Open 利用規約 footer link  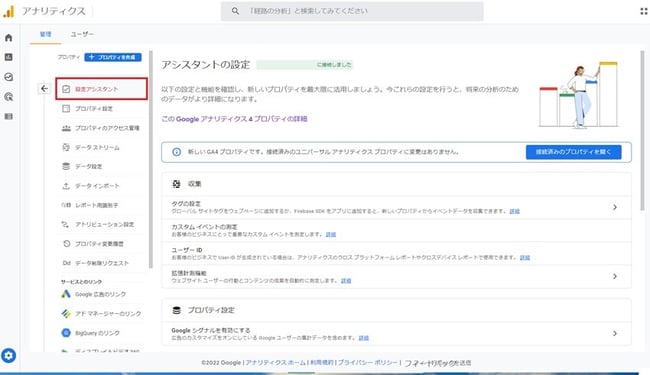pyautogui.click(x=322, y=363)
